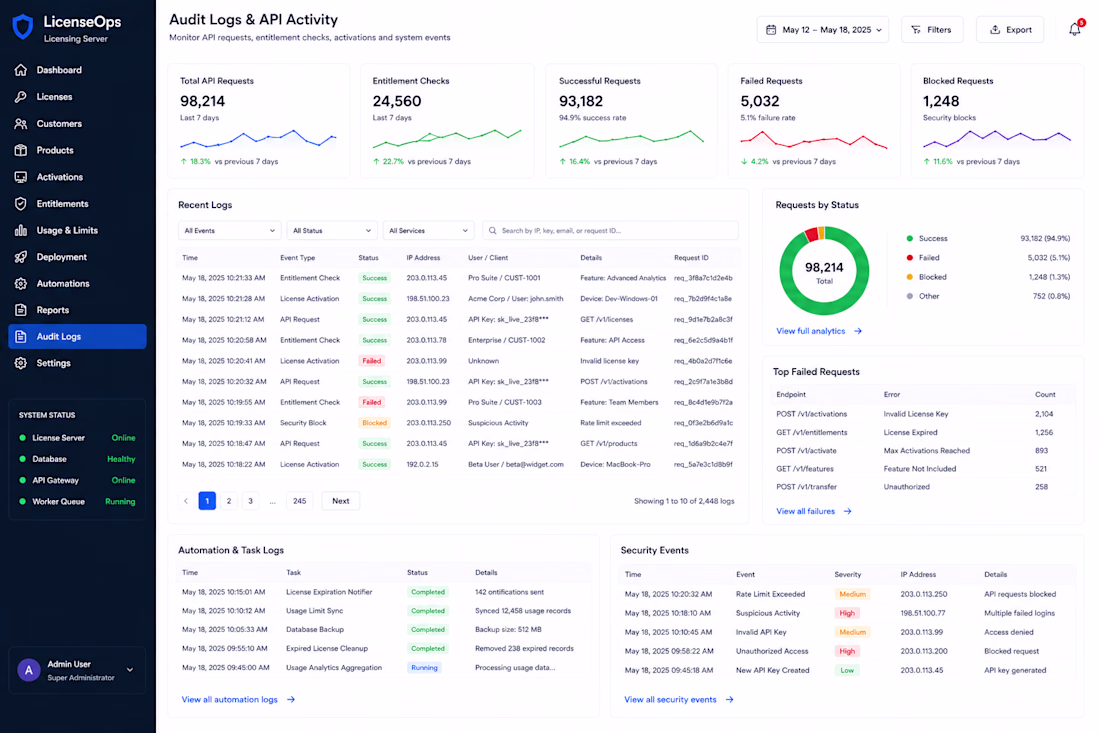Click arrow beside View full analytics
The image size is (1100, 733).
(x=858, y=331)
